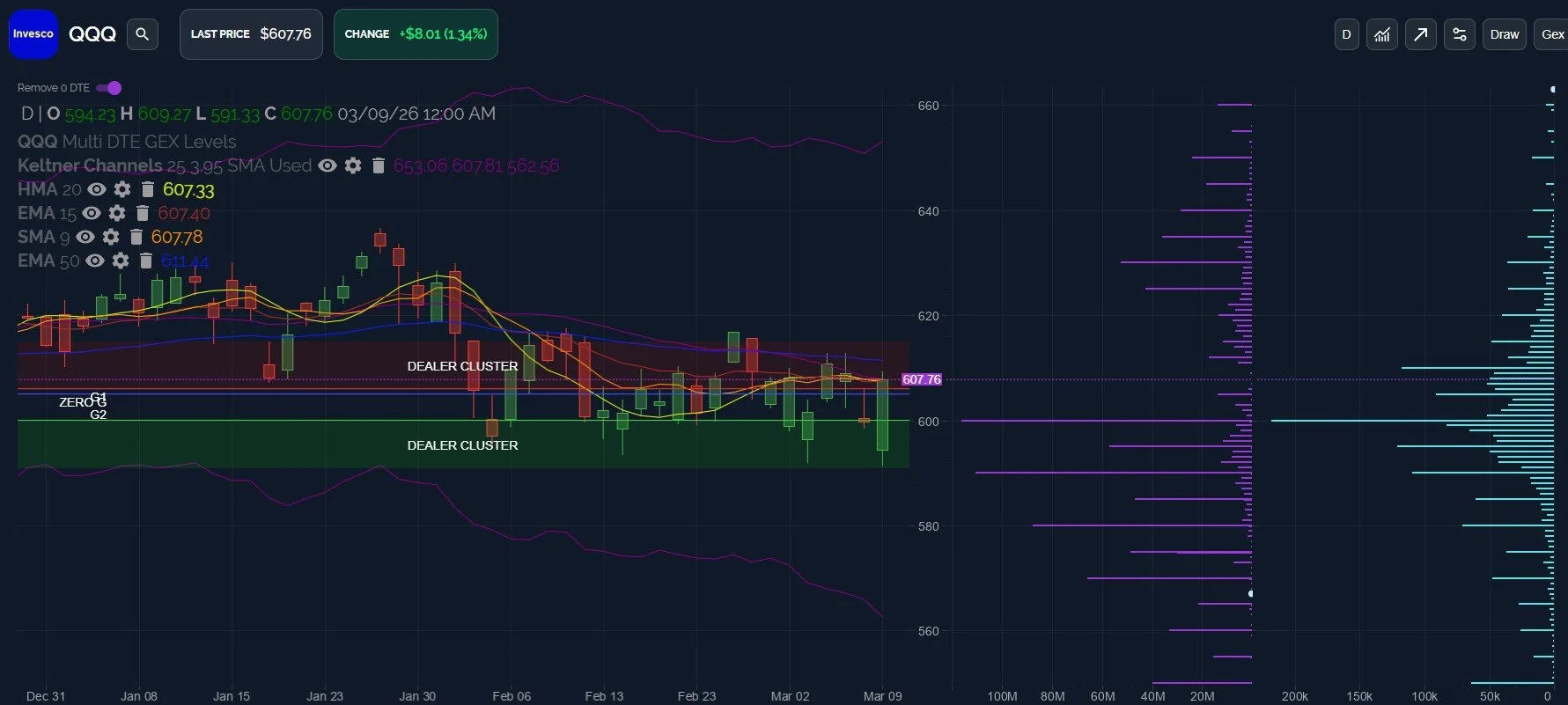Click the SMA 9 value 607.78

point(177,237)
